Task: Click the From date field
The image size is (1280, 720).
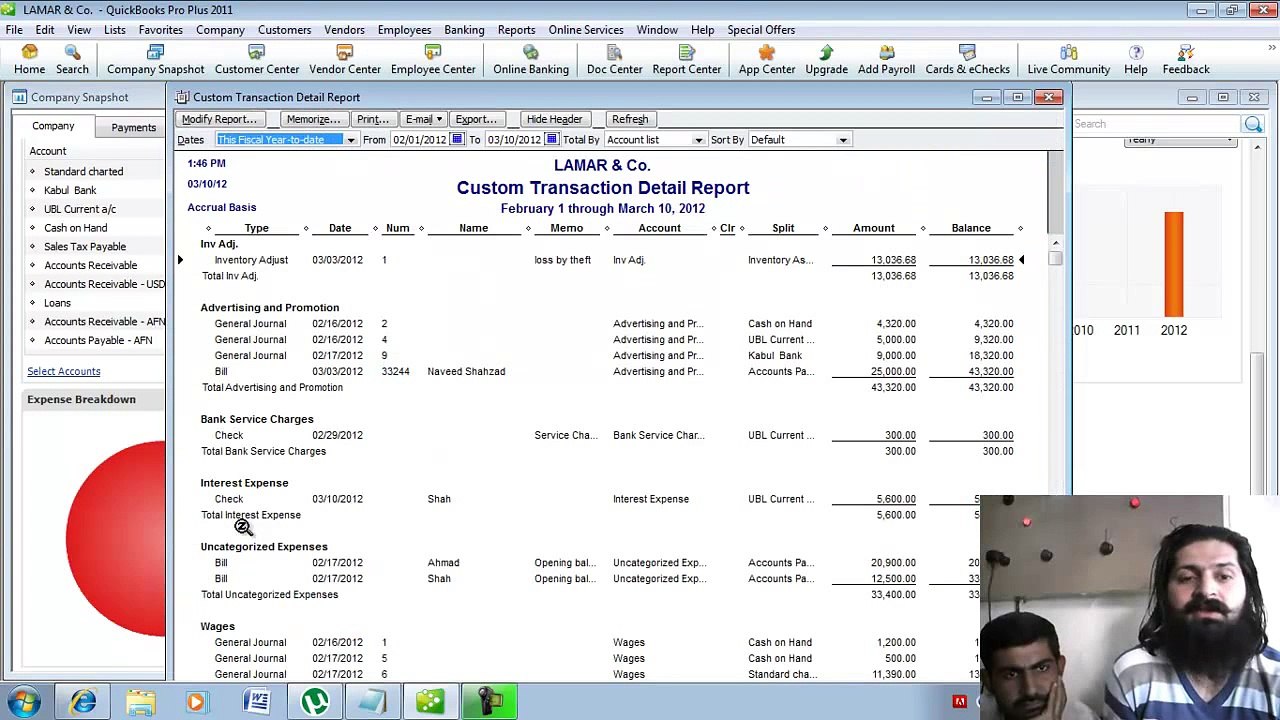Action: pyautogui.click(x=419, y=140)
